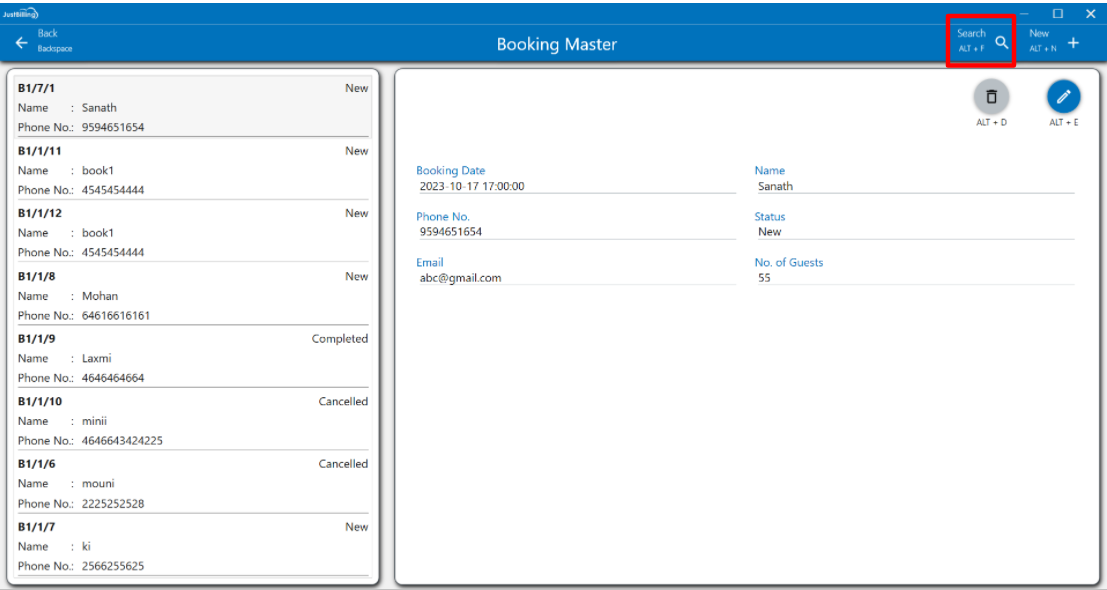Open booking B1/1/7 for ki
This screenshot has width=1107, height=590.
tap(192, 546)
